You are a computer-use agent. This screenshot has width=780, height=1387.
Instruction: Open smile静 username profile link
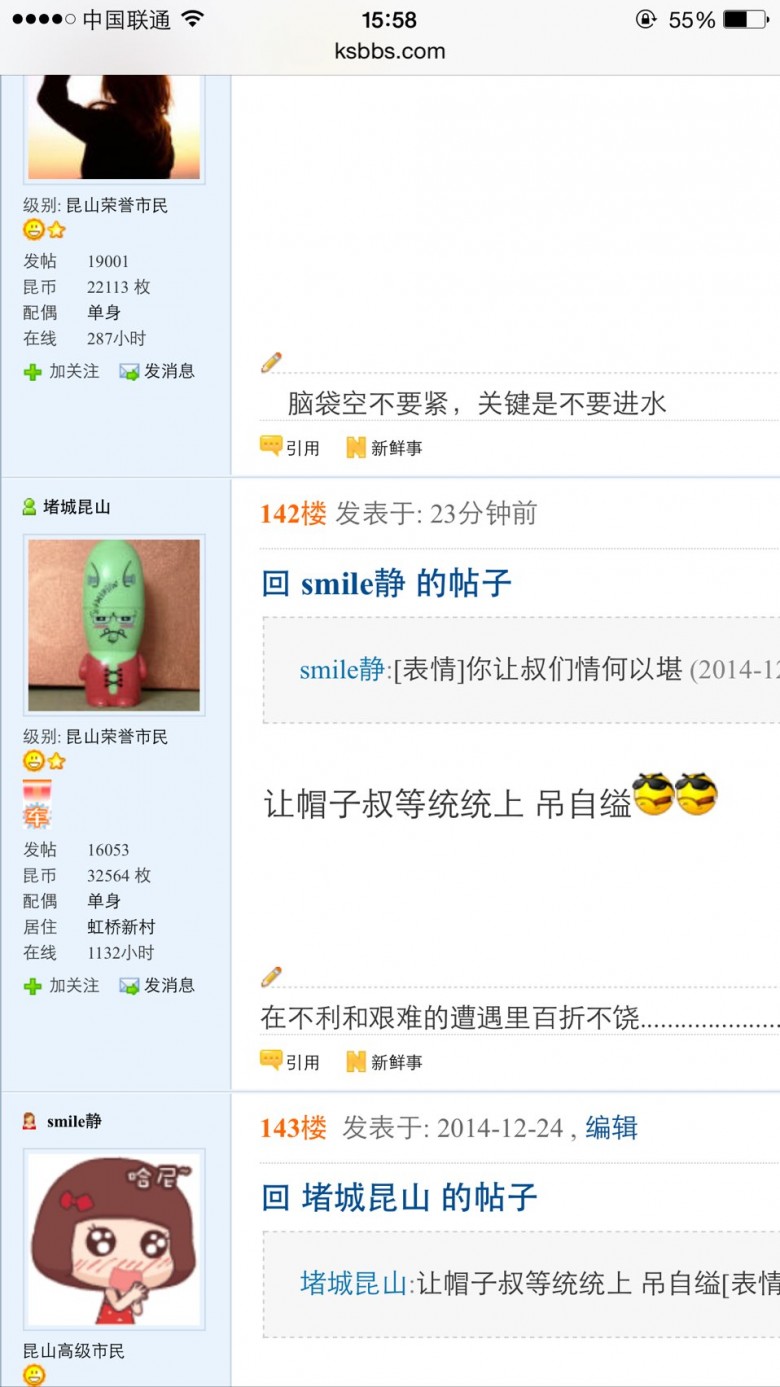tap(74, 1121)
